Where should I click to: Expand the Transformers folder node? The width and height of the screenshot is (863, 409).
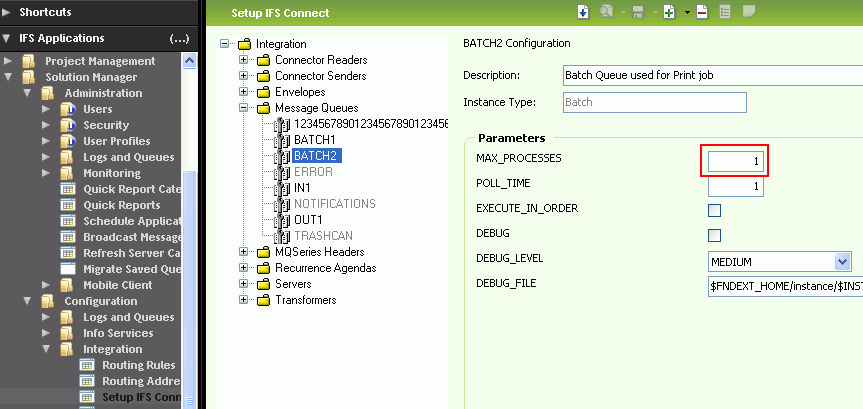(x=243, y=300)
